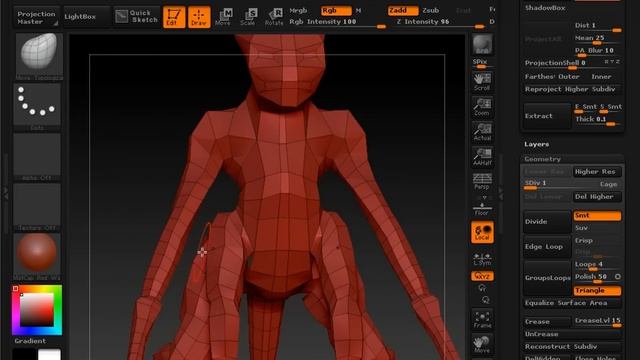Open the Dots stroke type picker

pos(37,107)
